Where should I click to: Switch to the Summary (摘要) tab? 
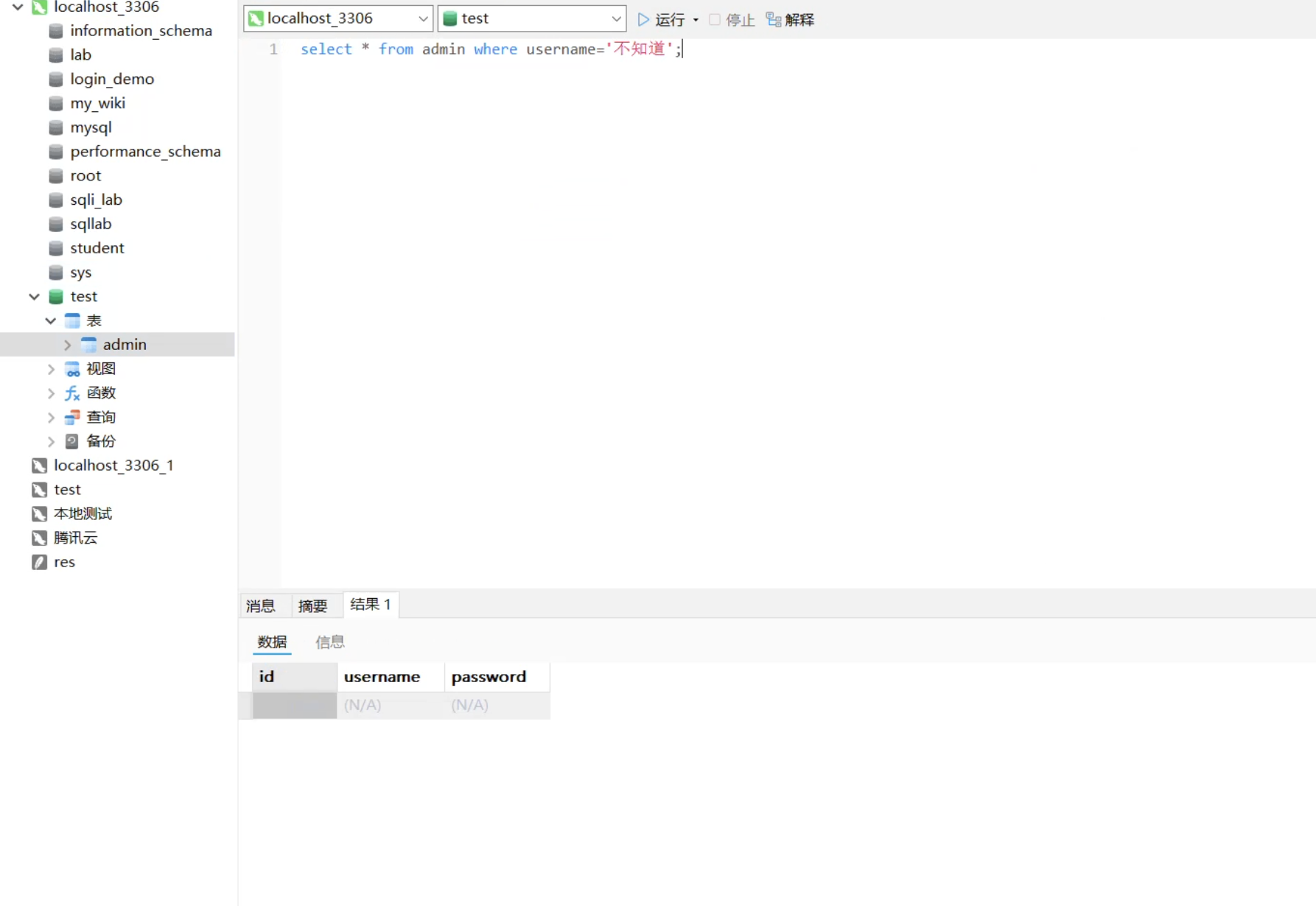(312, 605)
